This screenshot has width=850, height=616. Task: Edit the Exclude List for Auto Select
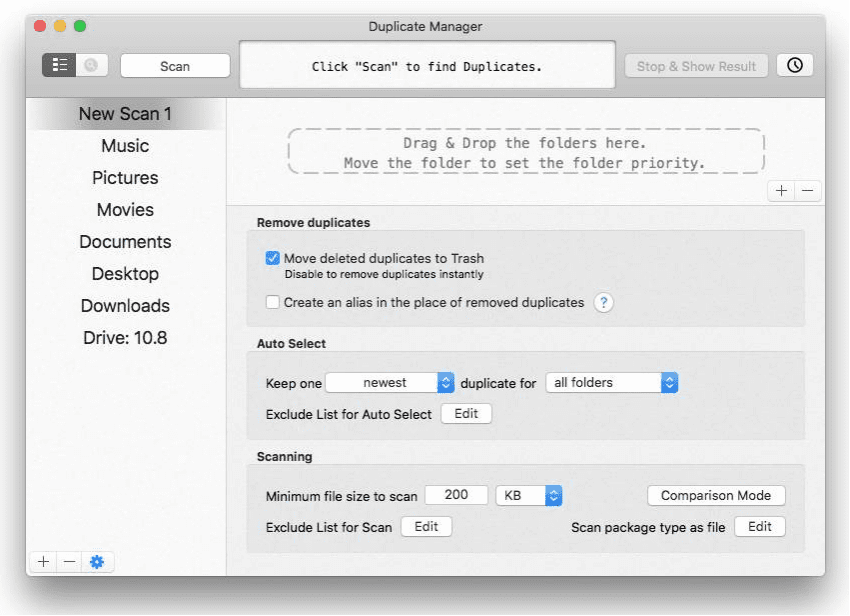466,414
